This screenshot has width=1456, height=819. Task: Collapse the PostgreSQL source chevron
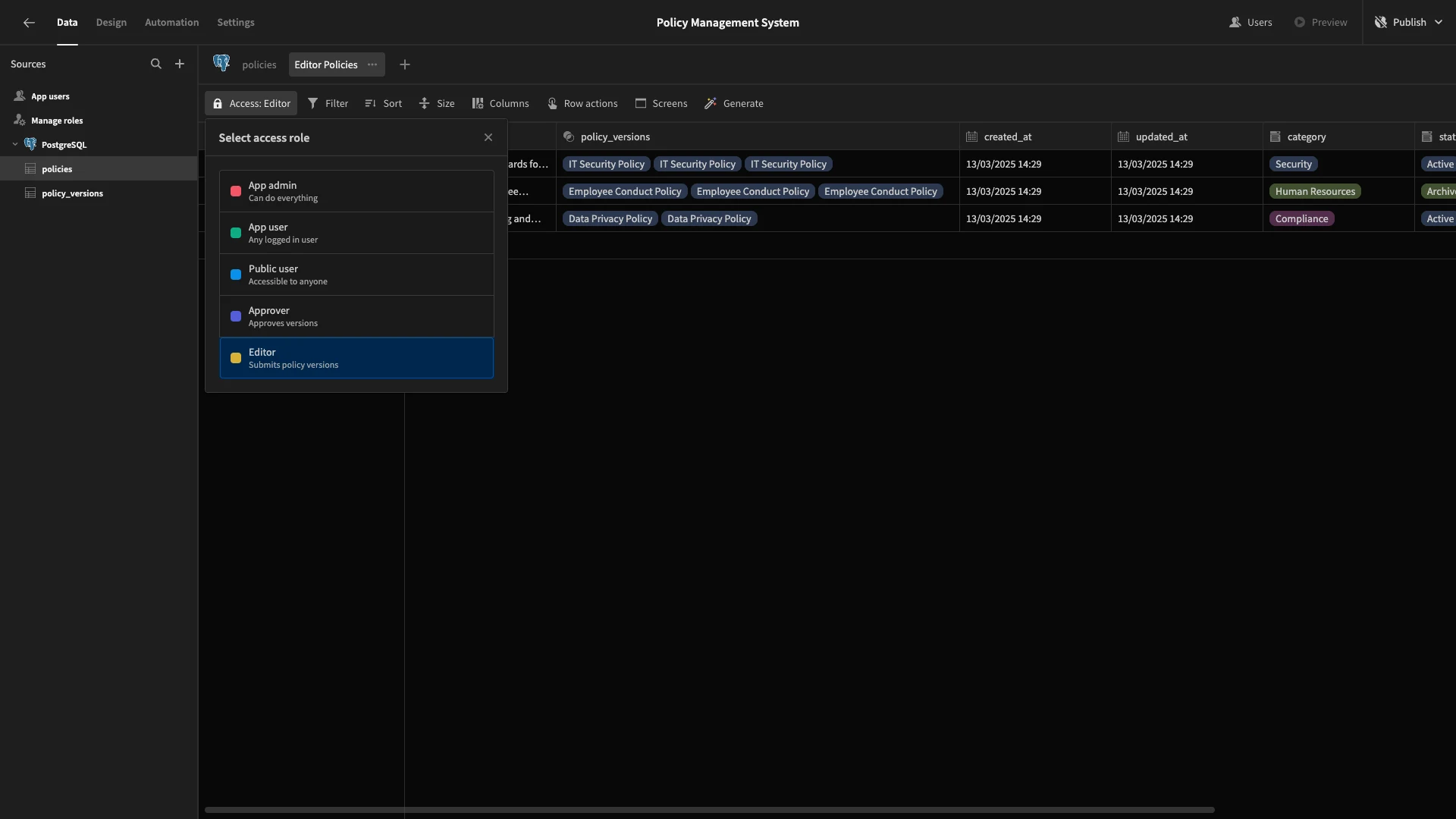(x=15, y=145)
